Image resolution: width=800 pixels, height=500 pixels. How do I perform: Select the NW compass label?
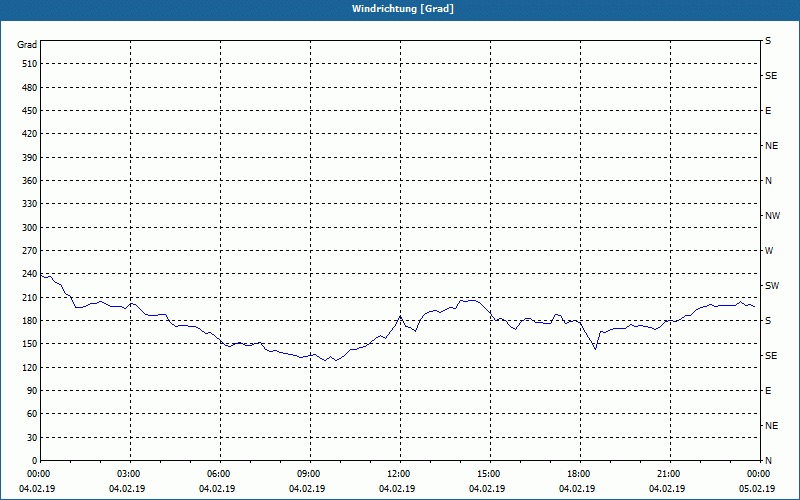pos(772,216)
